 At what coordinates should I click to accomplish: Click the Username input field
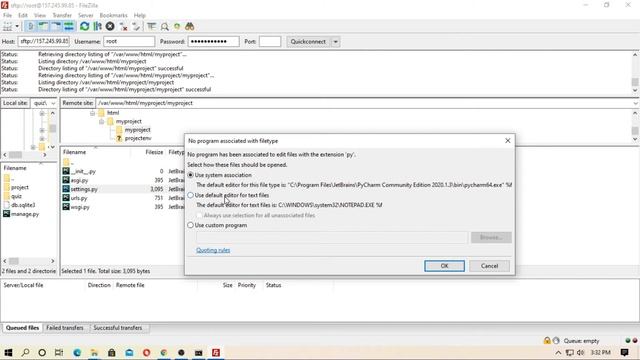(129, 41)
